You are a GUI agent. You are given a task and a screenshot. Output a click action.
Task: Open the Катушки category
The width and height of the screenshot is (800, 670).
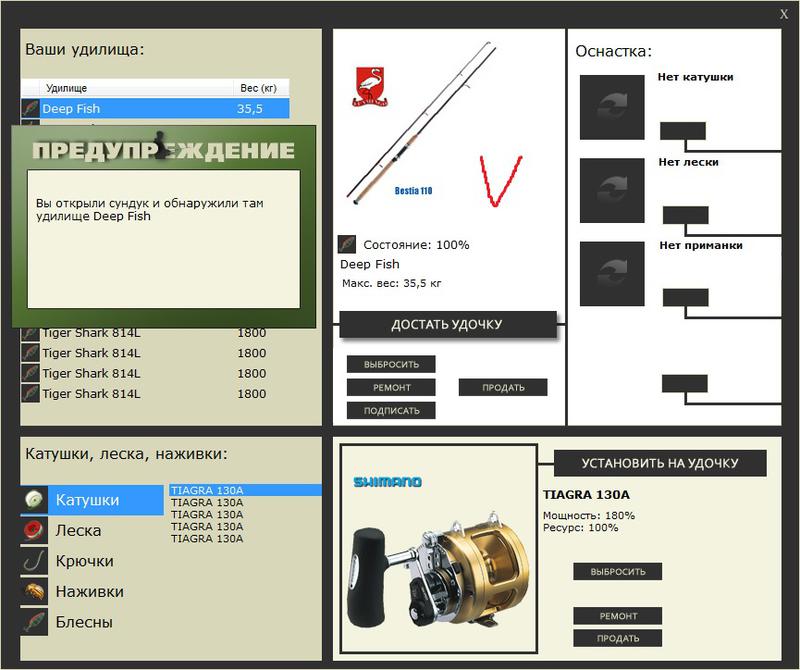92,500
